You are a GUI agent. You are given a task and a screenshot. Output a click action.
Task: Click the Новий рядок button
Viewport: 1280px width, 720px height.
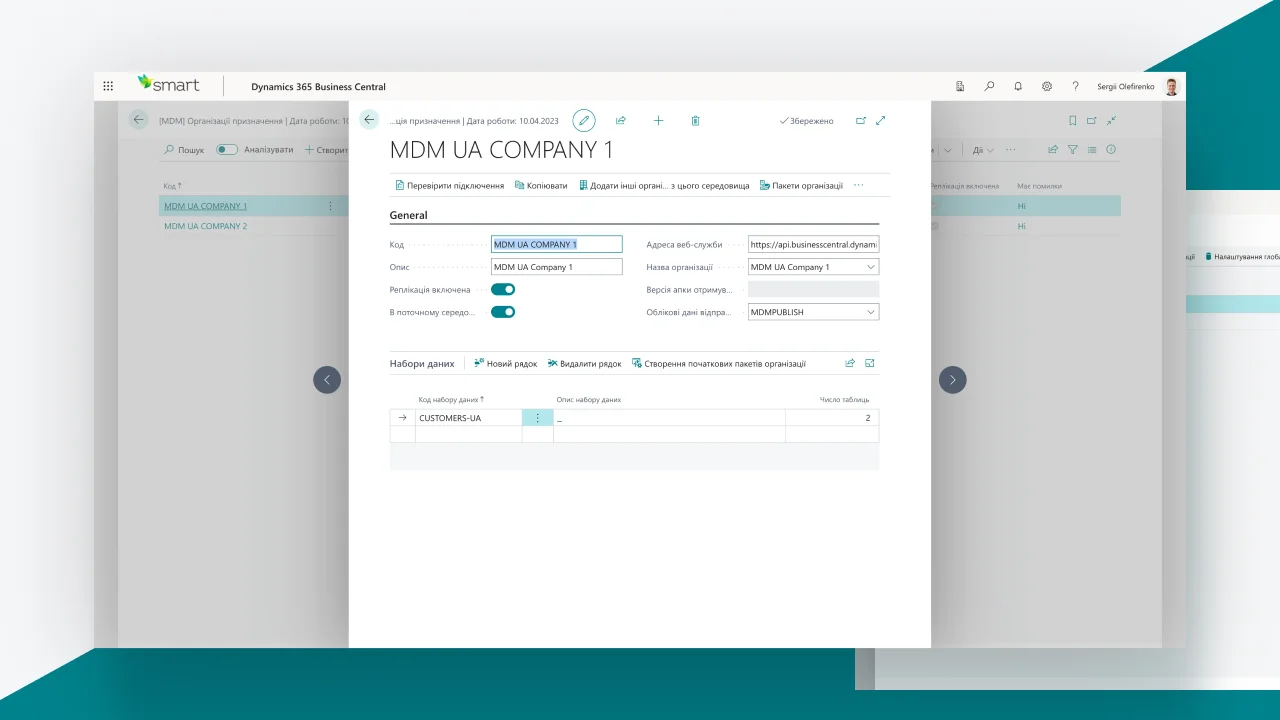pos(506,364)
